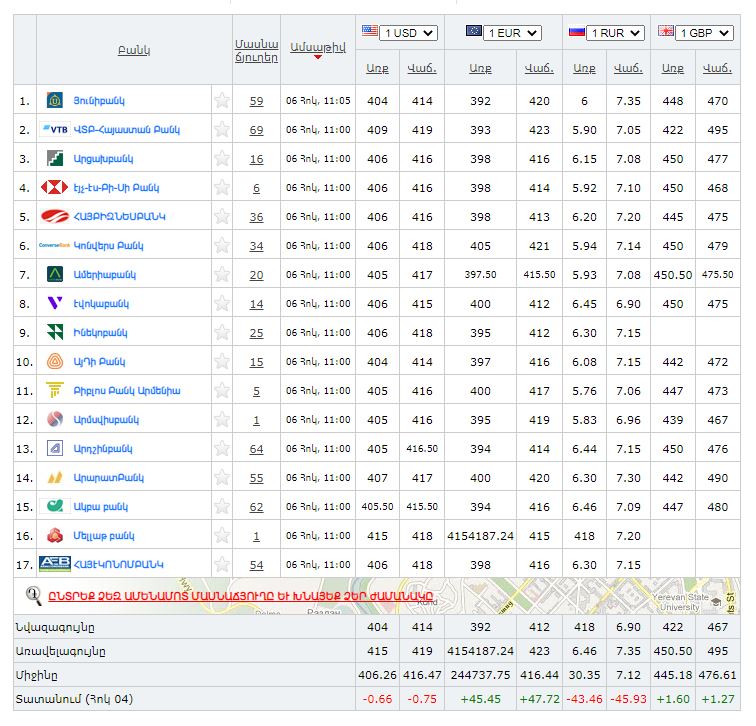Click the AEB bank logo in row 17

click(x=54, y=565)
